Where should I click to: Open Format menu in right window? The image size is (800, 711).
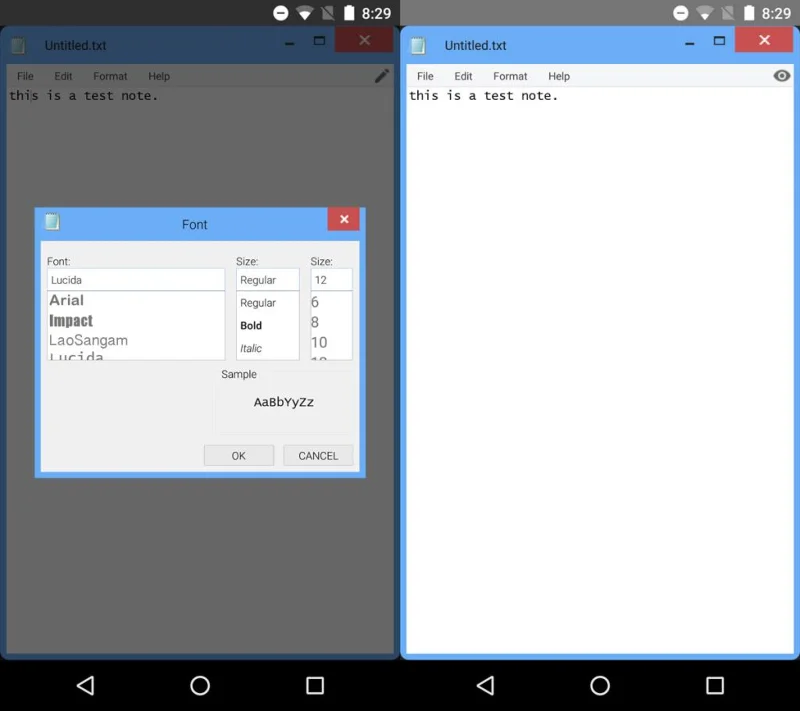tap(510, 76)
